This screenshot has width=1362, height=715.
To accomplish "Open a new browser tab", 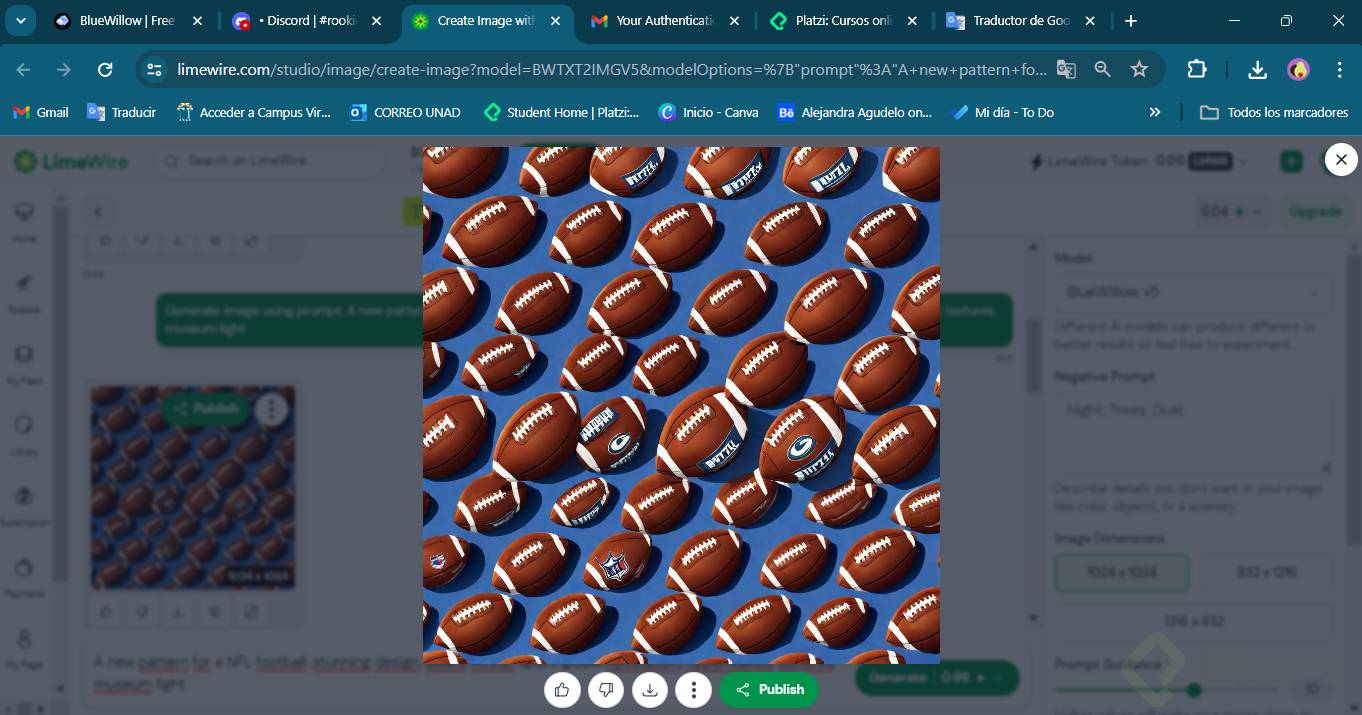I will coord(1130,20).
